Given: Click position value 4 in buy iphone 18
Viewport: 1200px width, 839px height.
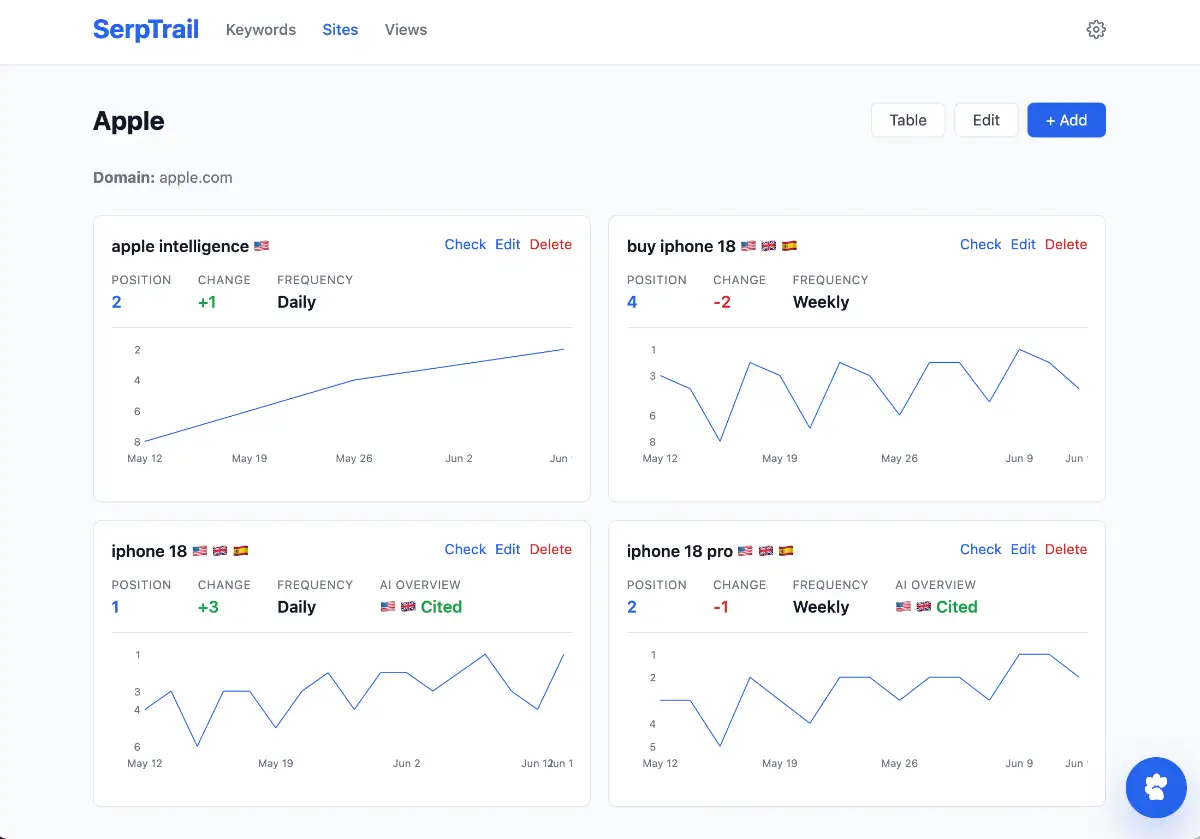Looking at the screenshot, I should pos(632,302).
